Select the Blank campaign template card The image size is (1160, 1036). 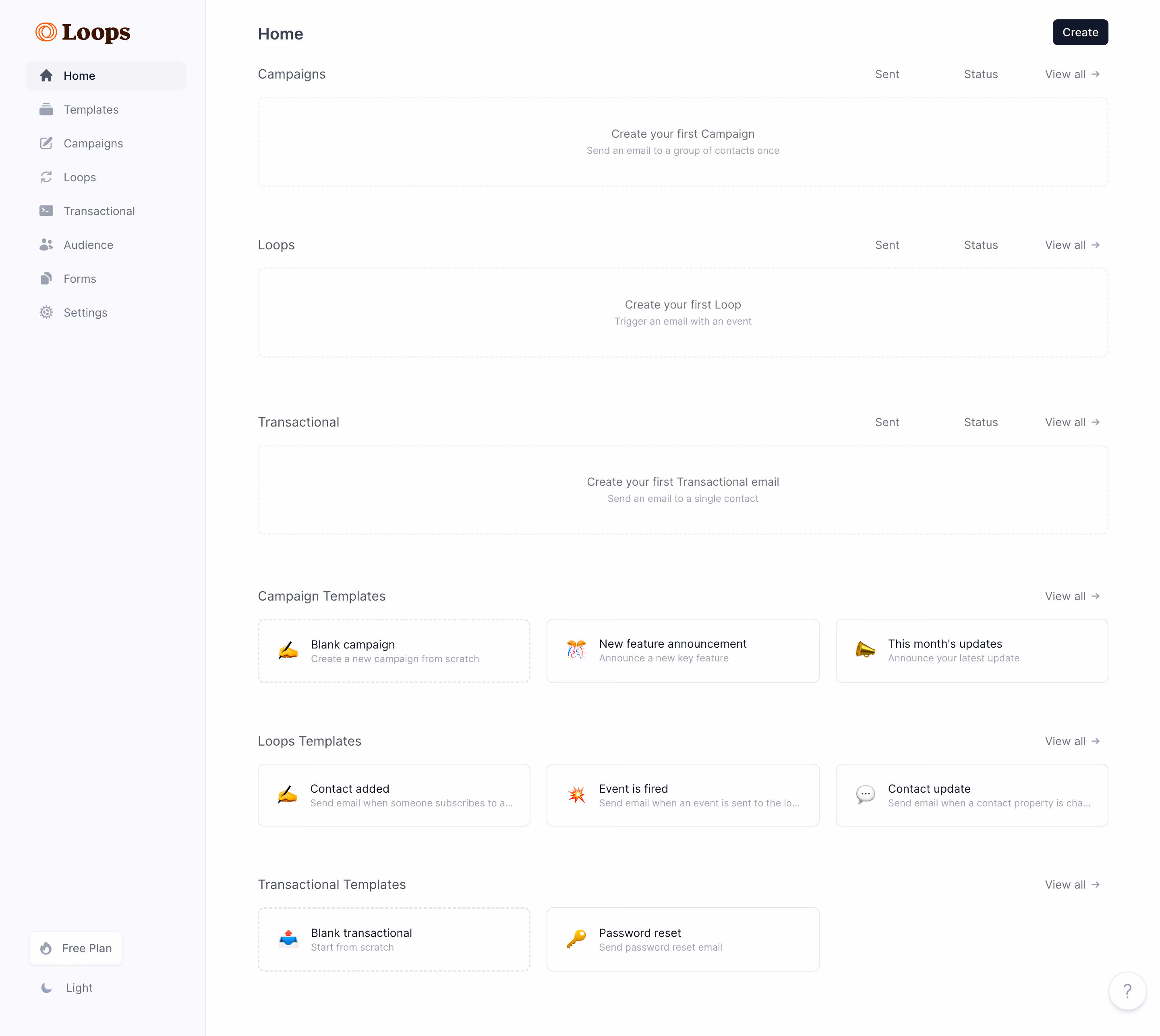pos(394,651)
